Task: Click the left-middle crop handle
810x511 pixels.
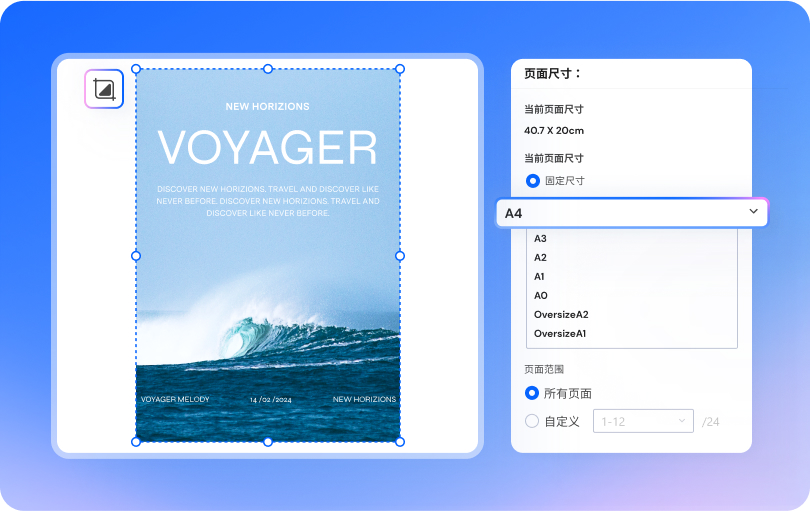Action: 136,256
